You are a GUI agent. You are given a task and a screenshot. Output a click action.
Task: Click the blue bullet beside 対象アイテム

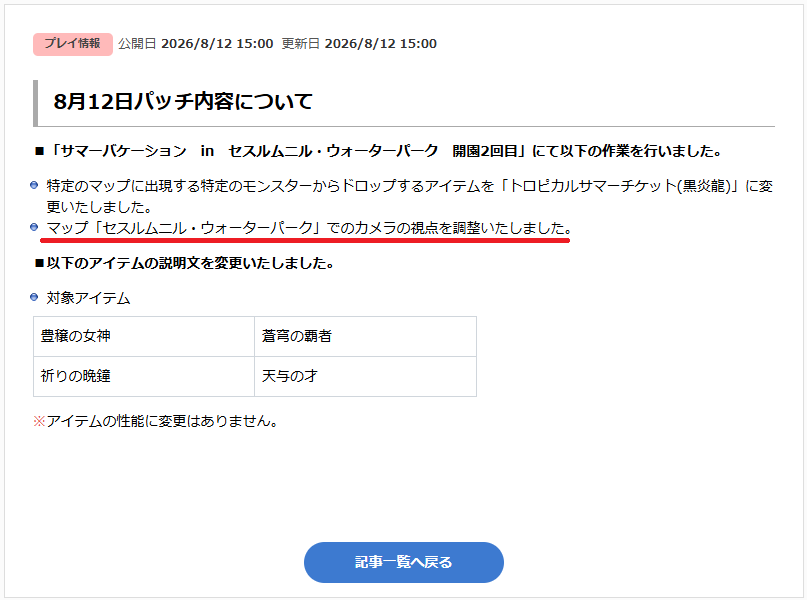[34, 297]
